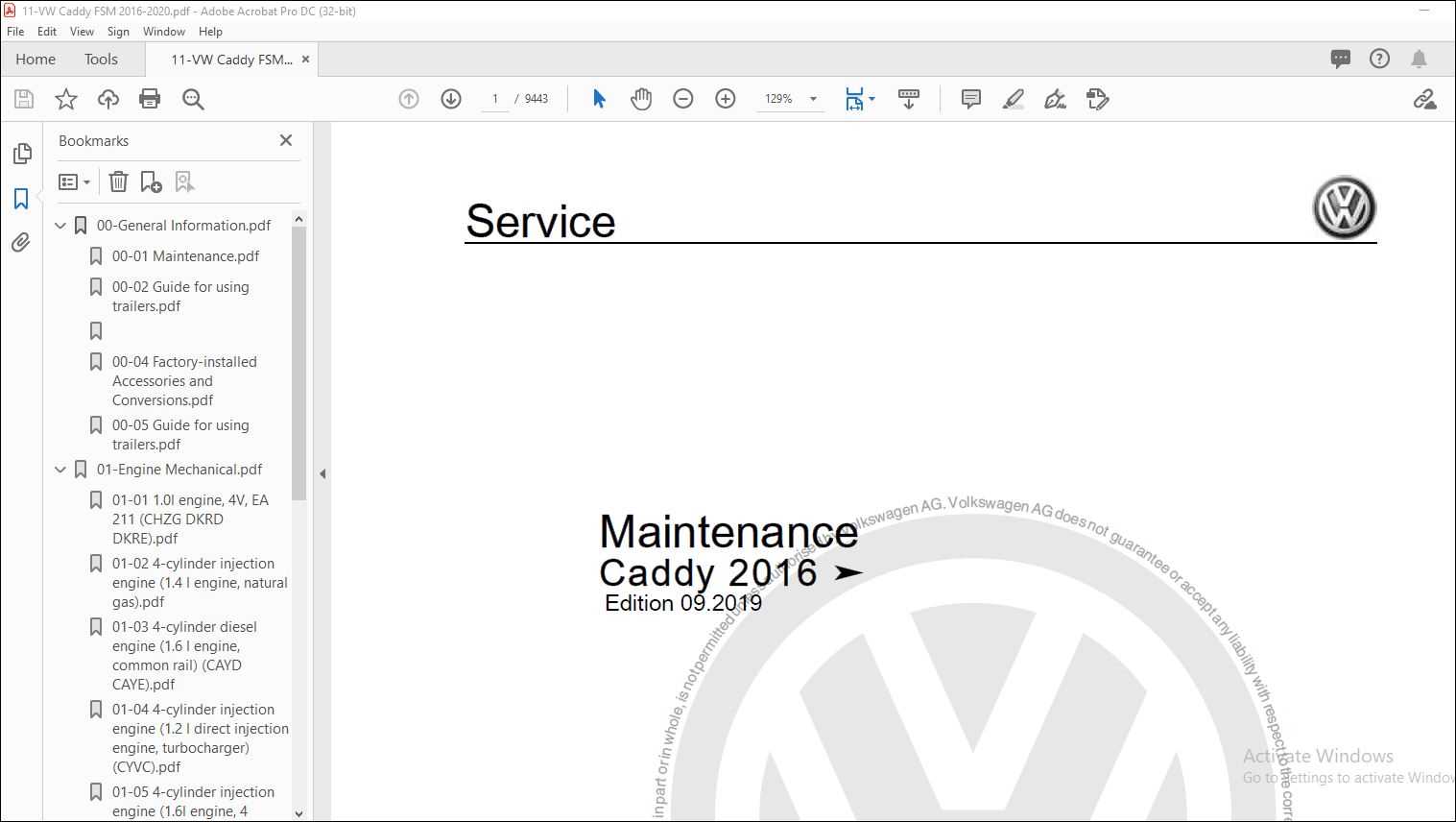This screenshot has height=822, width=1456.
Task: Collapse navigation pane with the divider arrow
Action: click(322, 473)
